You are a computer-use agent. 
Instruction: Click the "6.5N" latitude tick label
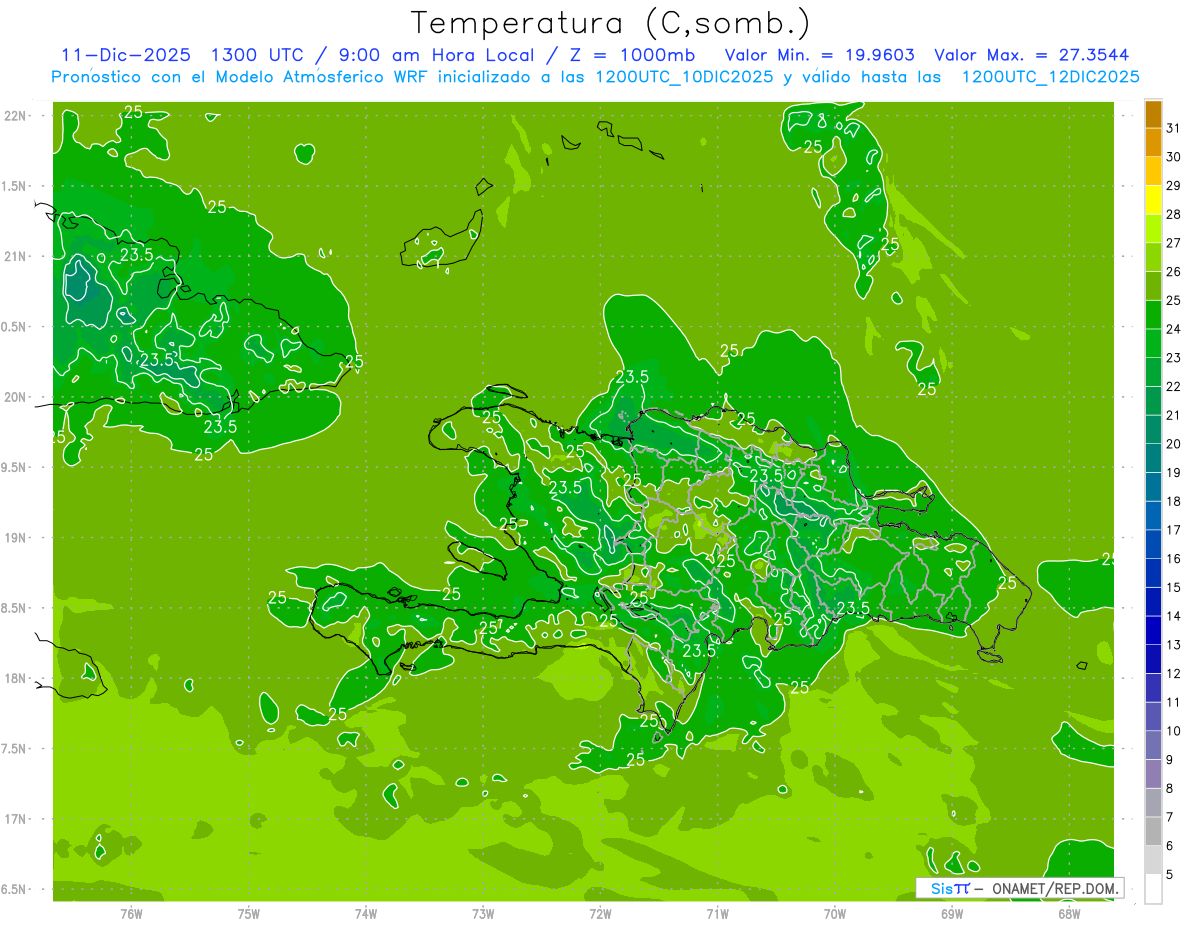(x=14, y=889)
